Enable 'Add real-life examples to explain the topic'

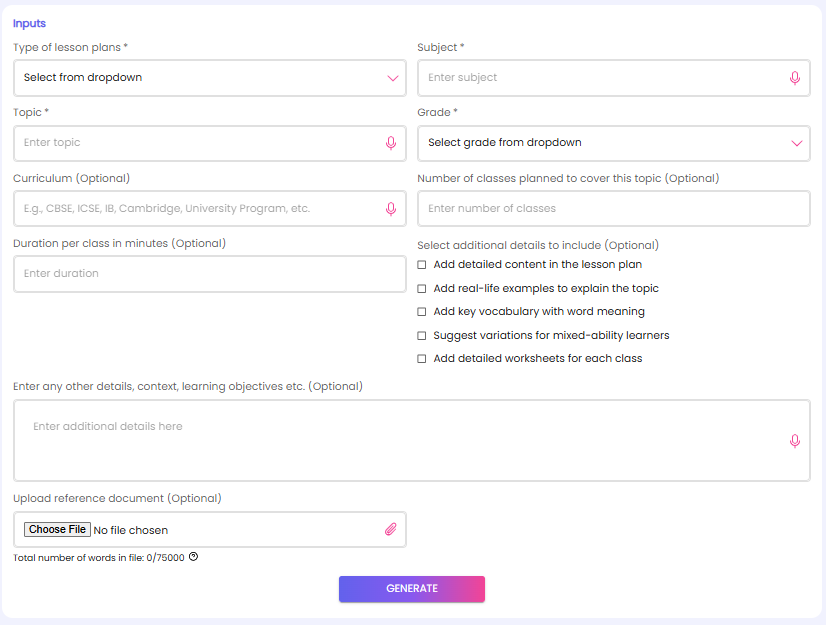click(421, 289)
